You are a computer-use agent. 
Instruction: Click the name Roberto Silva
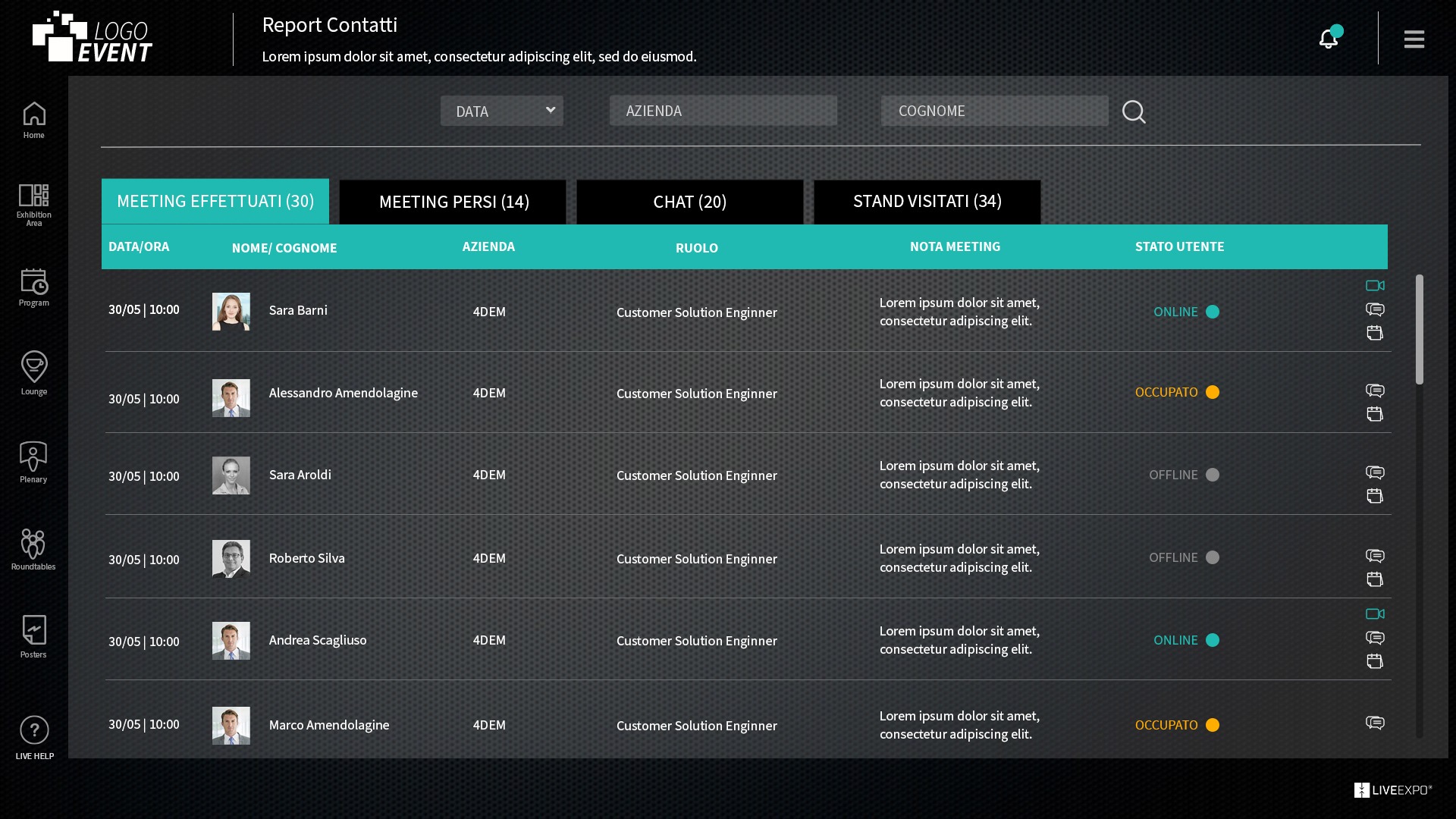click(307, 558)
